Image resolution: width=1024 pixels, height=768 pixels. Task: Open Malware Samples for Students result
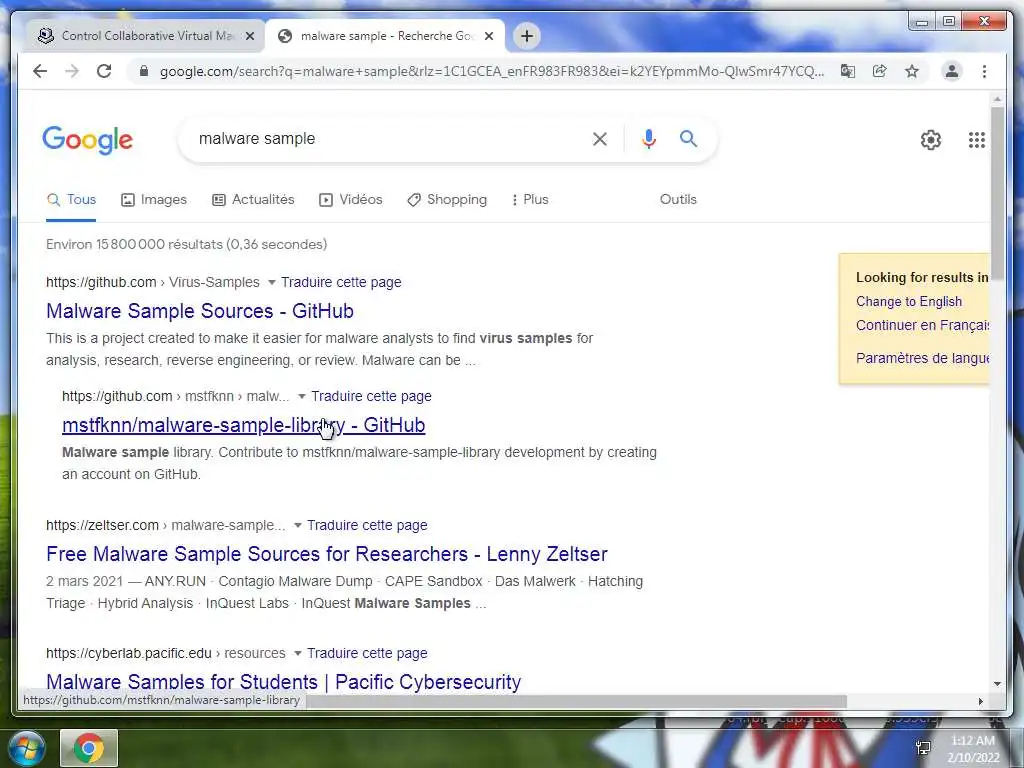point(283,682)
